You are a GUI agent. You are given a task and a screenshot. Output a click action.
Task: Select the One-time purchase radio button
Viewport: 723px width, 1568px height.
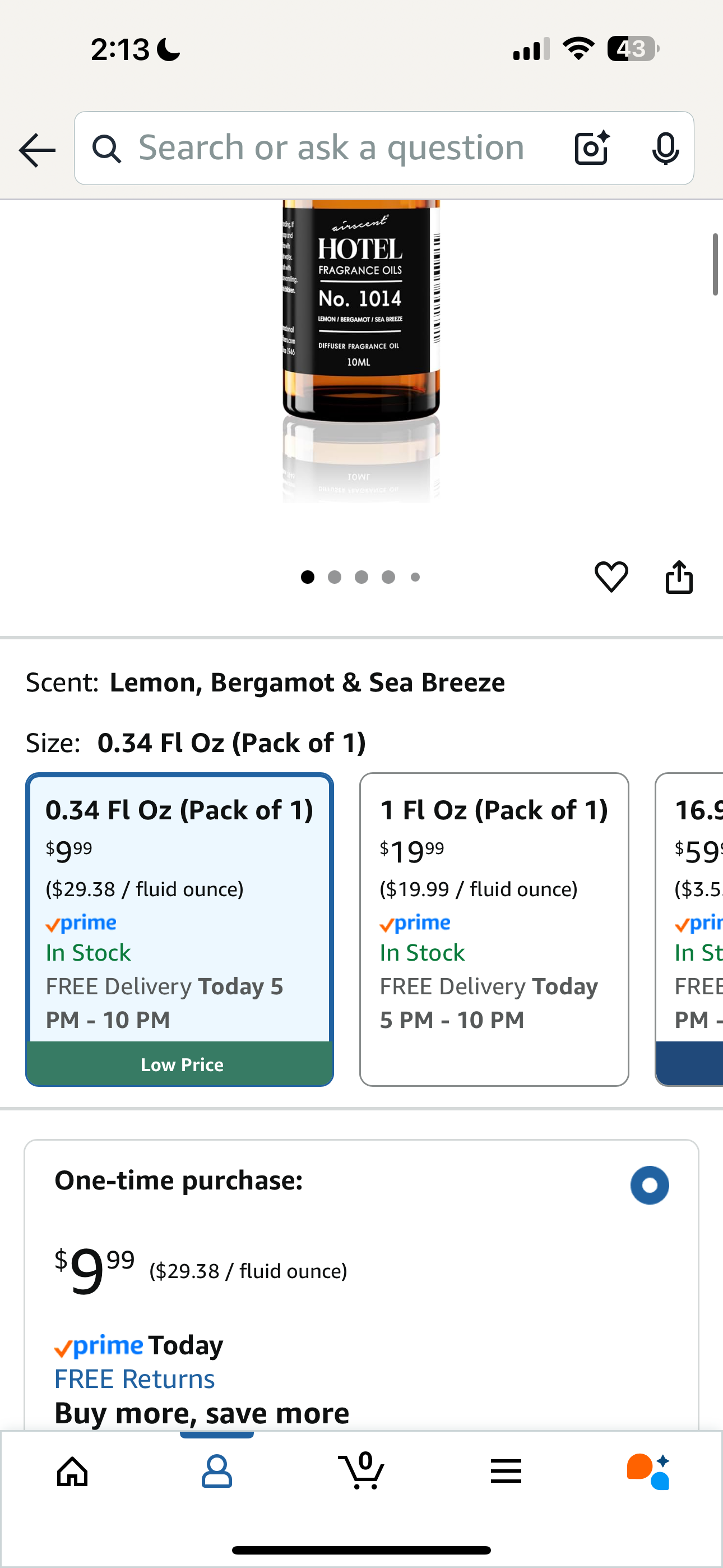[650, 1185]
